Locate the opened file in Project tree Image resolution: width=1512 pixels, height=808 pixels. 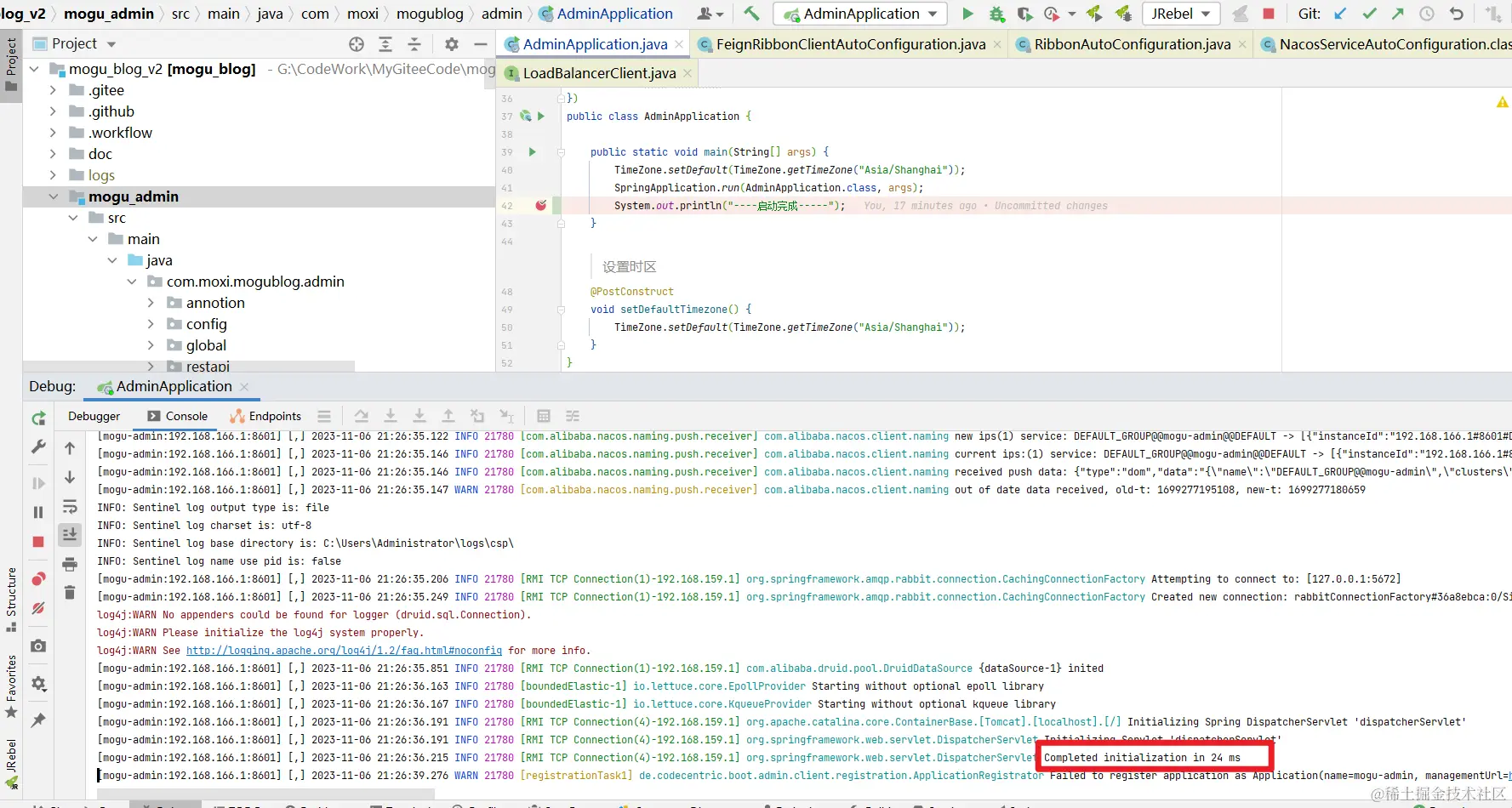(x=357, y=44)
